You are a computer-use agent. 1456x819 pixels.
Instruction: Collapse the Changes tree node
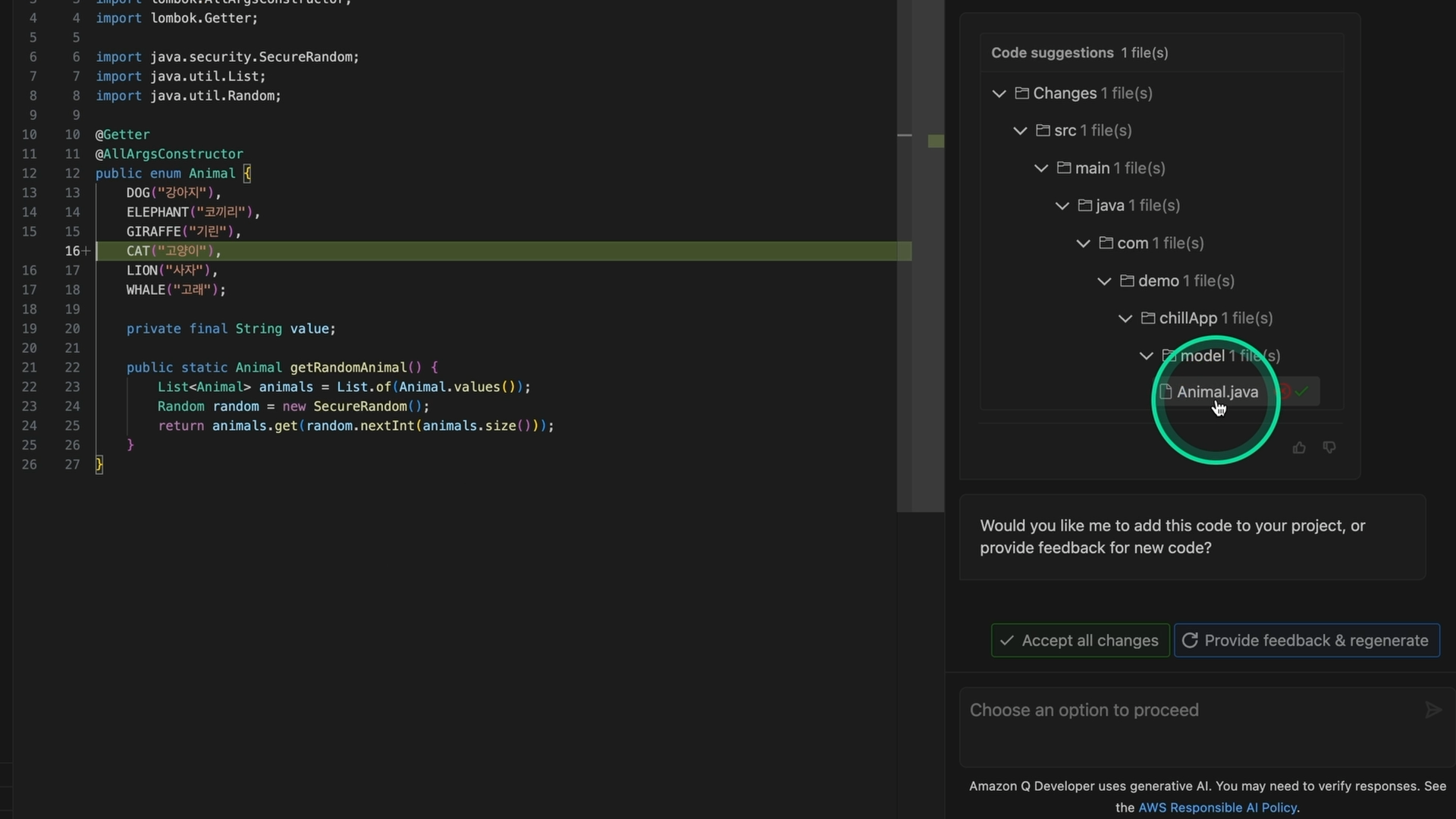pos(999,94)
